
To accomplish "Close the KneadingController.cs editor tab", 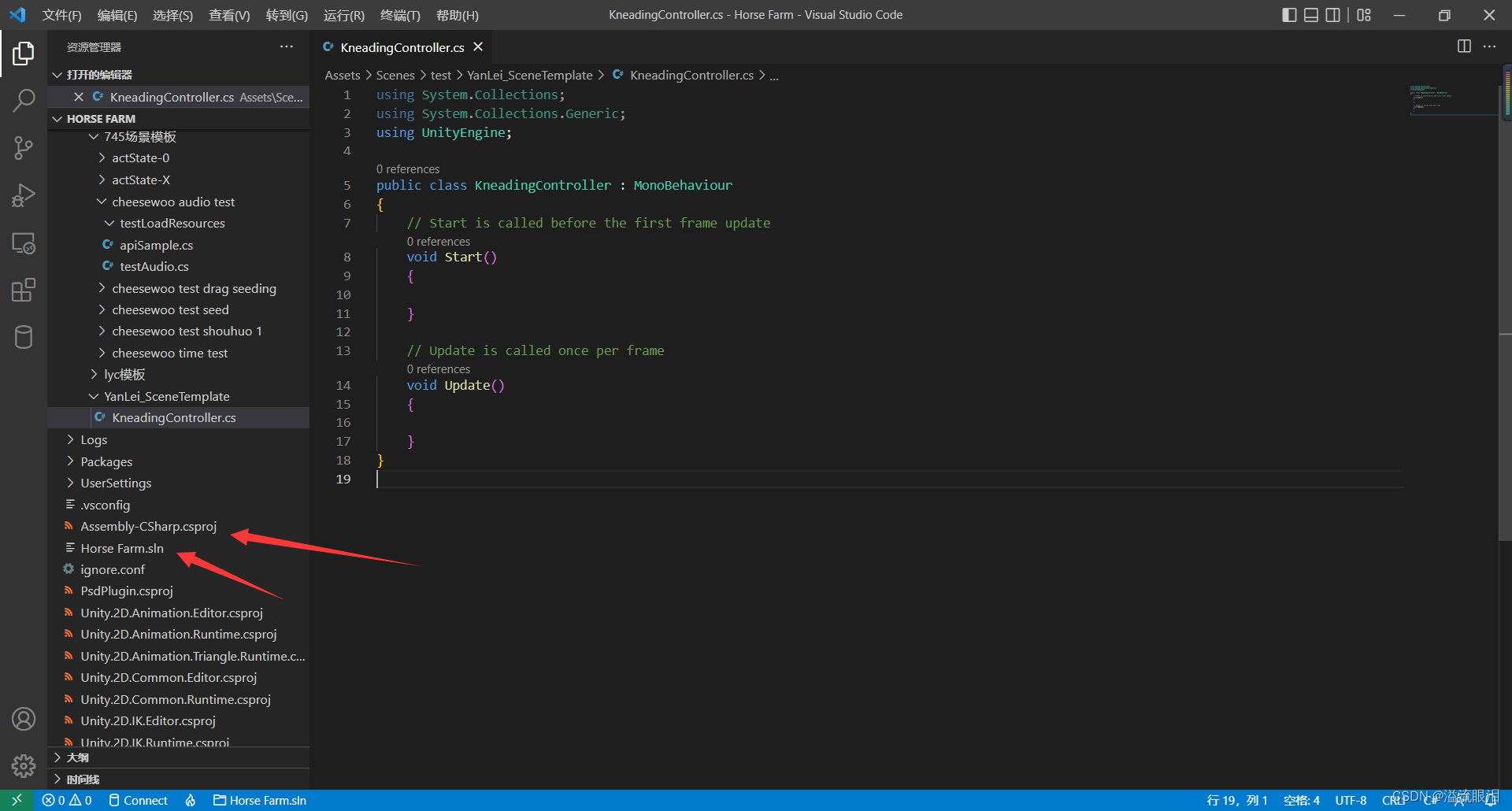I will click(x=478, y=47).
